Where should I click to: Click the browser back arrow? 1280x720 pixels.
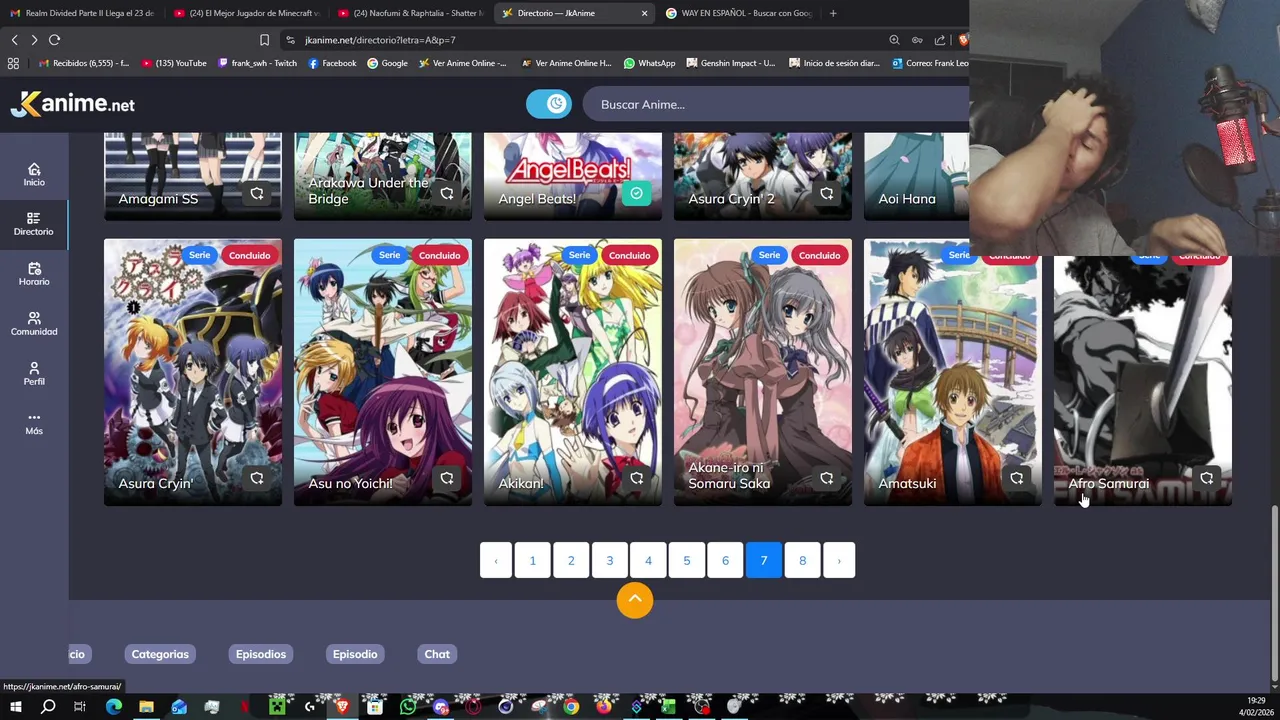pos(14,40)
